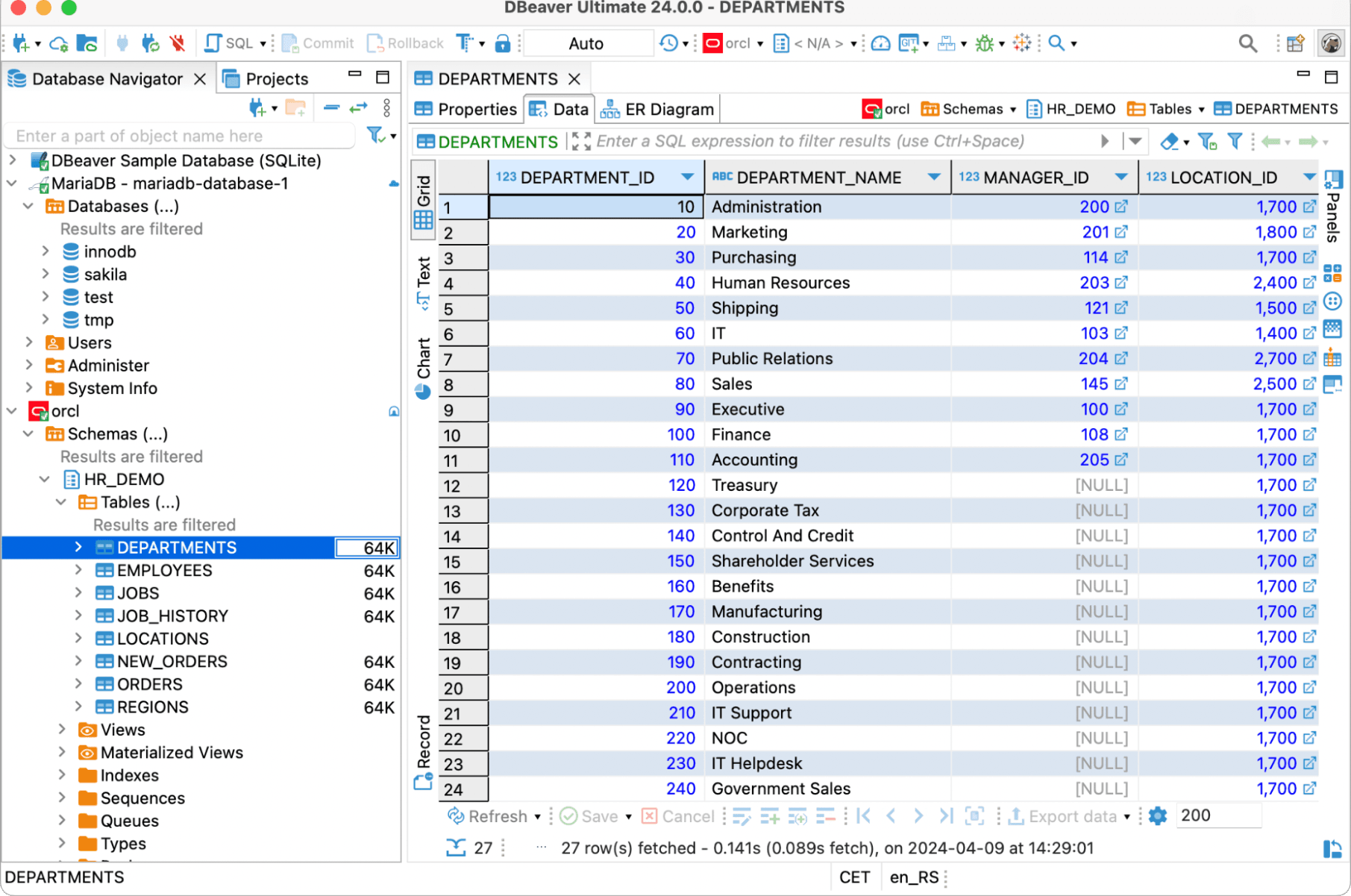Open the Projects tab
1351x896 pixels.
(275, 79)
